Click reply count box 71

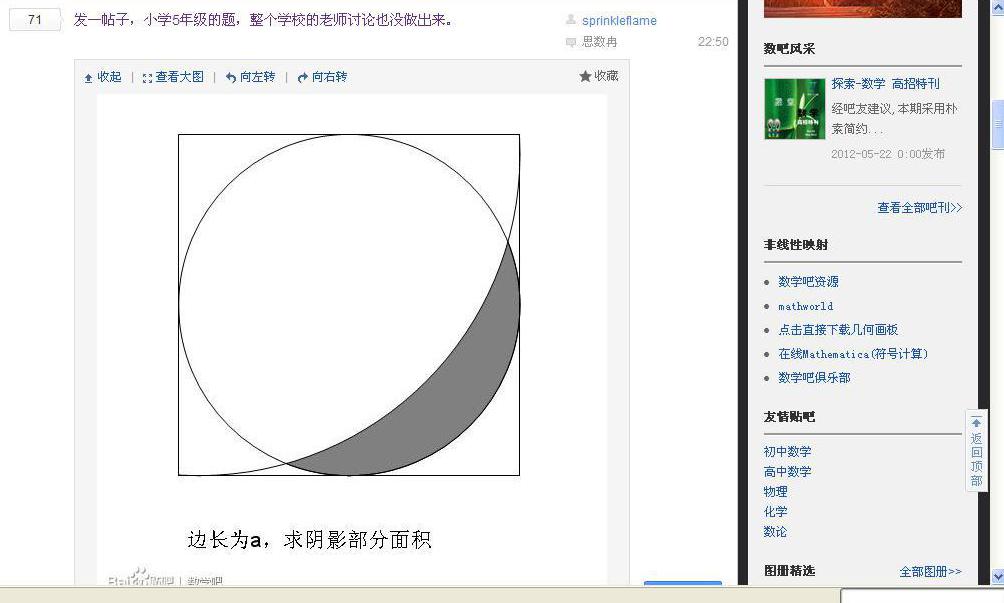[x=35, y=20]
